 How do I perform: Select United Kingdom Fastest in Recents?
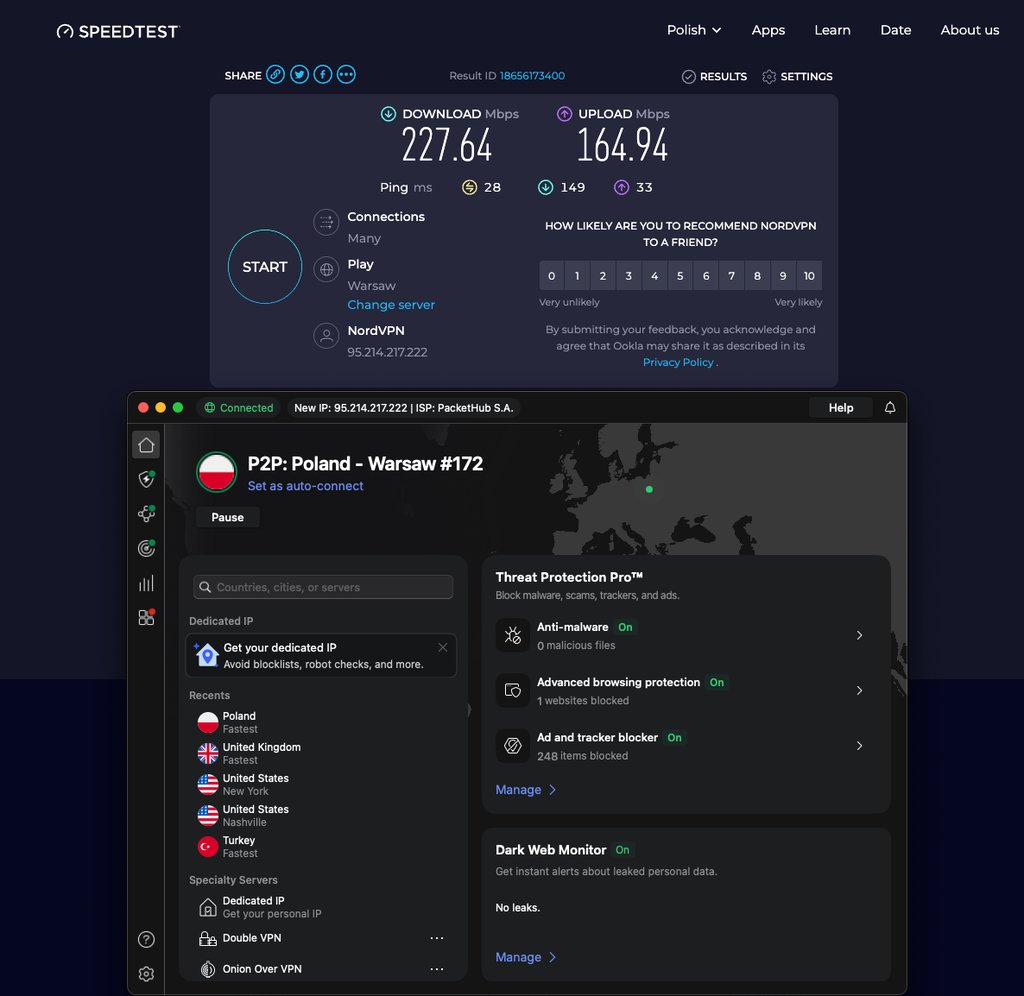click(x=323, y=754)
